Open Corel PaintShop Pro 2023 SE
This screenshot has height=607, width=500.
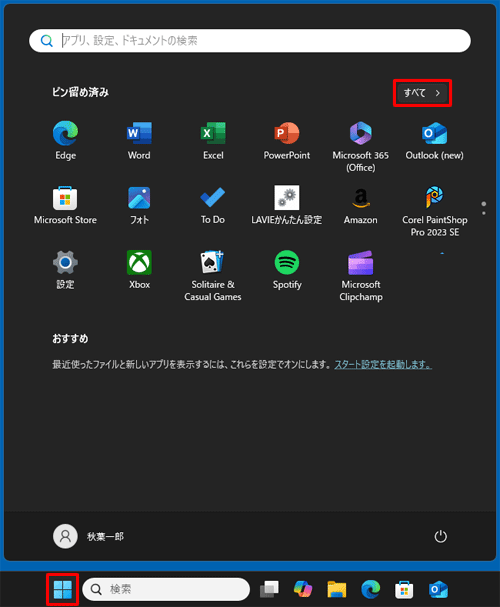pyautogui.click(x=434, y=211)
